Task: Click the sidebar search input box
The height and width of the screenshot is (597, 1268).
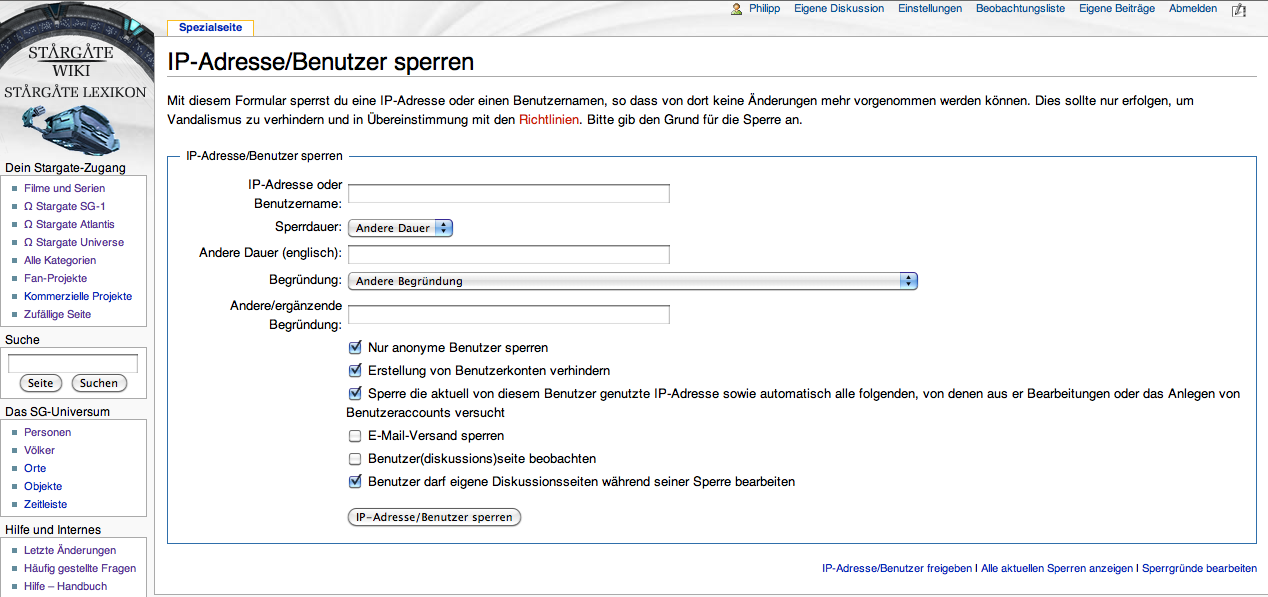Action: [73, 363]
